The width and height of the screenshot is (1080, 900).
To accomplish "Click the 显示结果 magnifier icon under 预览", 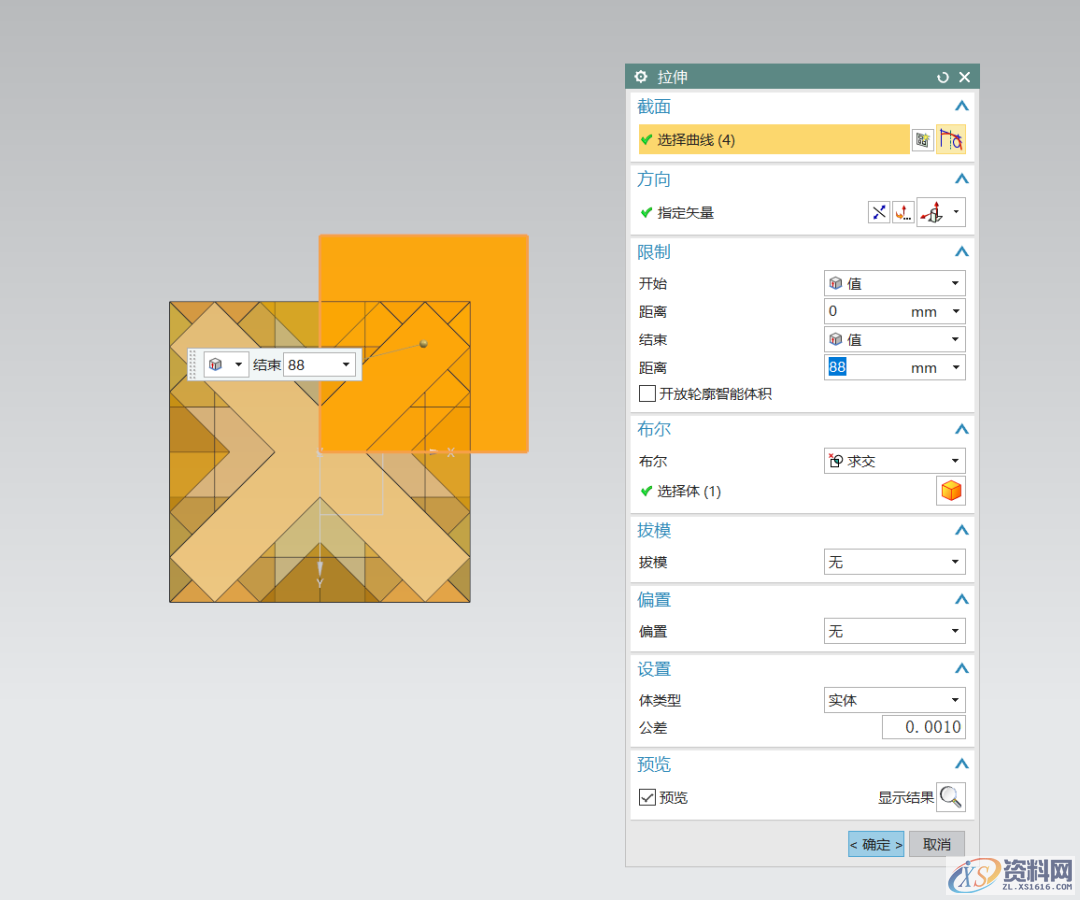I will (x=951, y=797).
